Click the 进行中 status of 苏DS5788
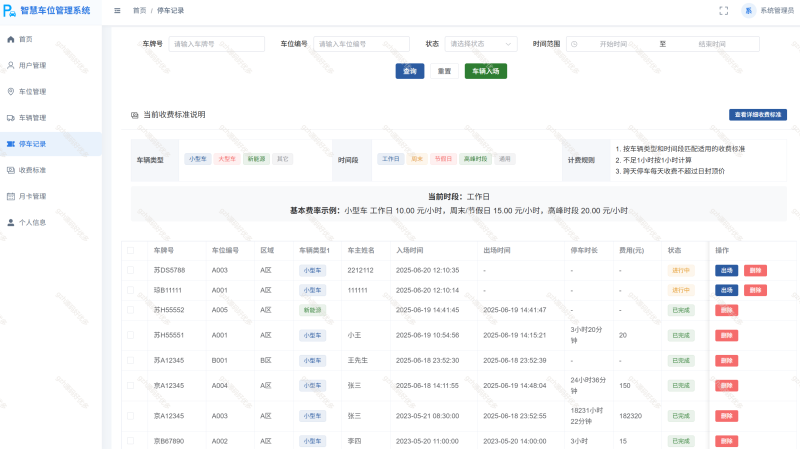800x449 pixels. click(681, 270)
